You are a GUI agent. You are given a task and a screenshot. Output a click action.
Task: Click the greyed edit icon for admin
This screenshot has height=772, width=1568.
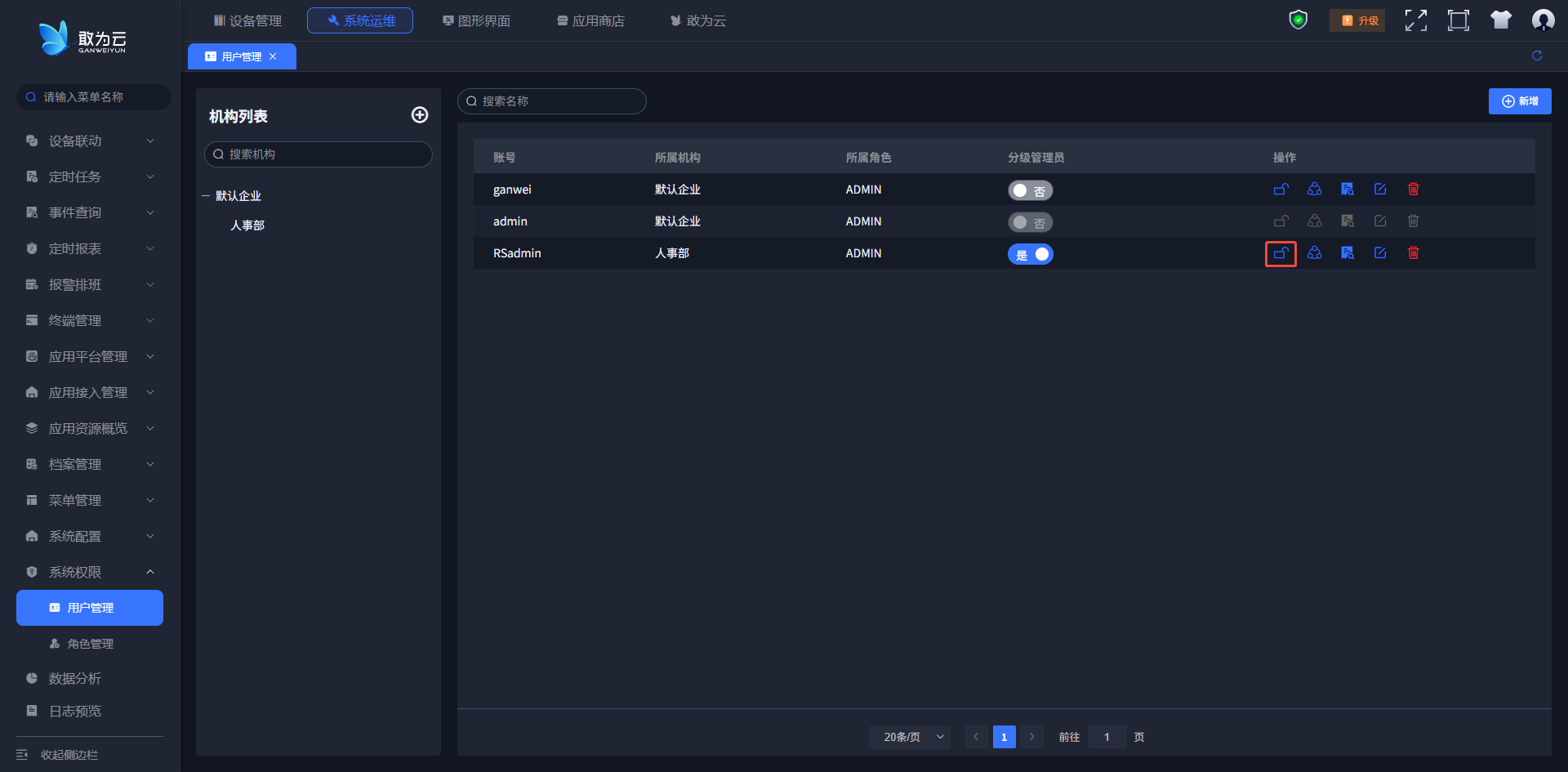(x=1380, y=221)
